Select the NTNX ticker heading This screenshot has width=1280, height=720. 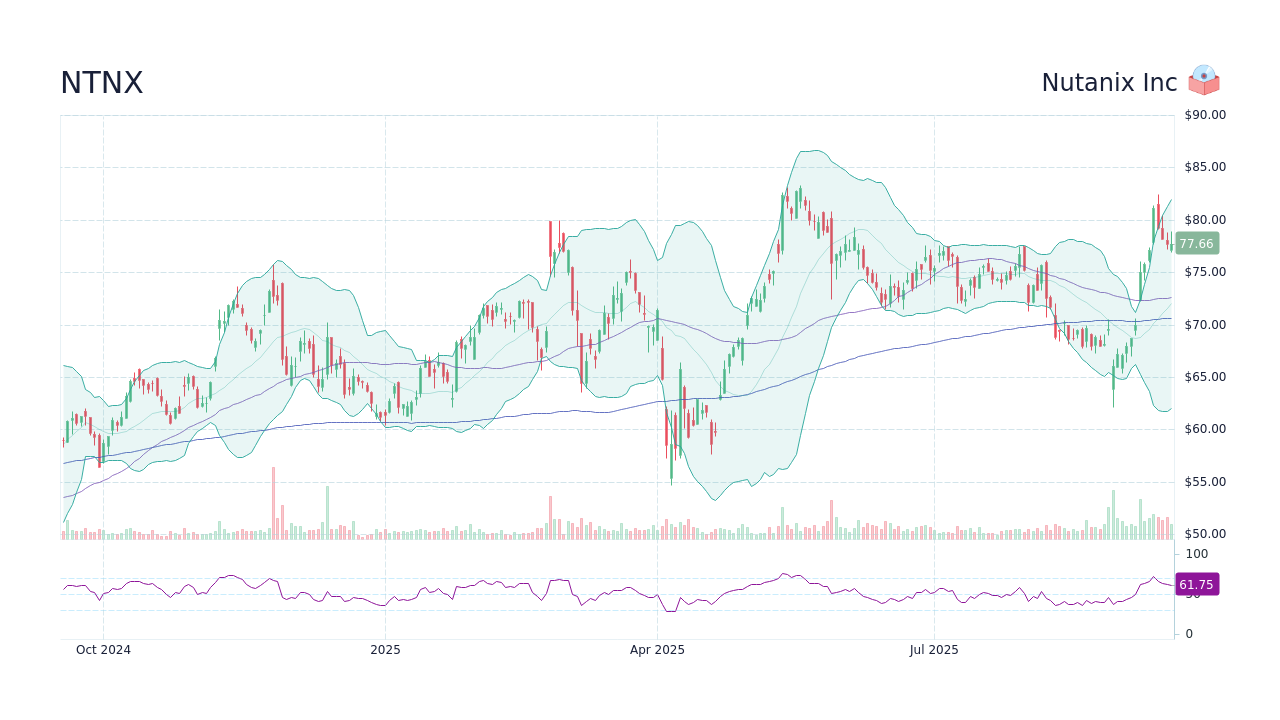coord(101,83)
